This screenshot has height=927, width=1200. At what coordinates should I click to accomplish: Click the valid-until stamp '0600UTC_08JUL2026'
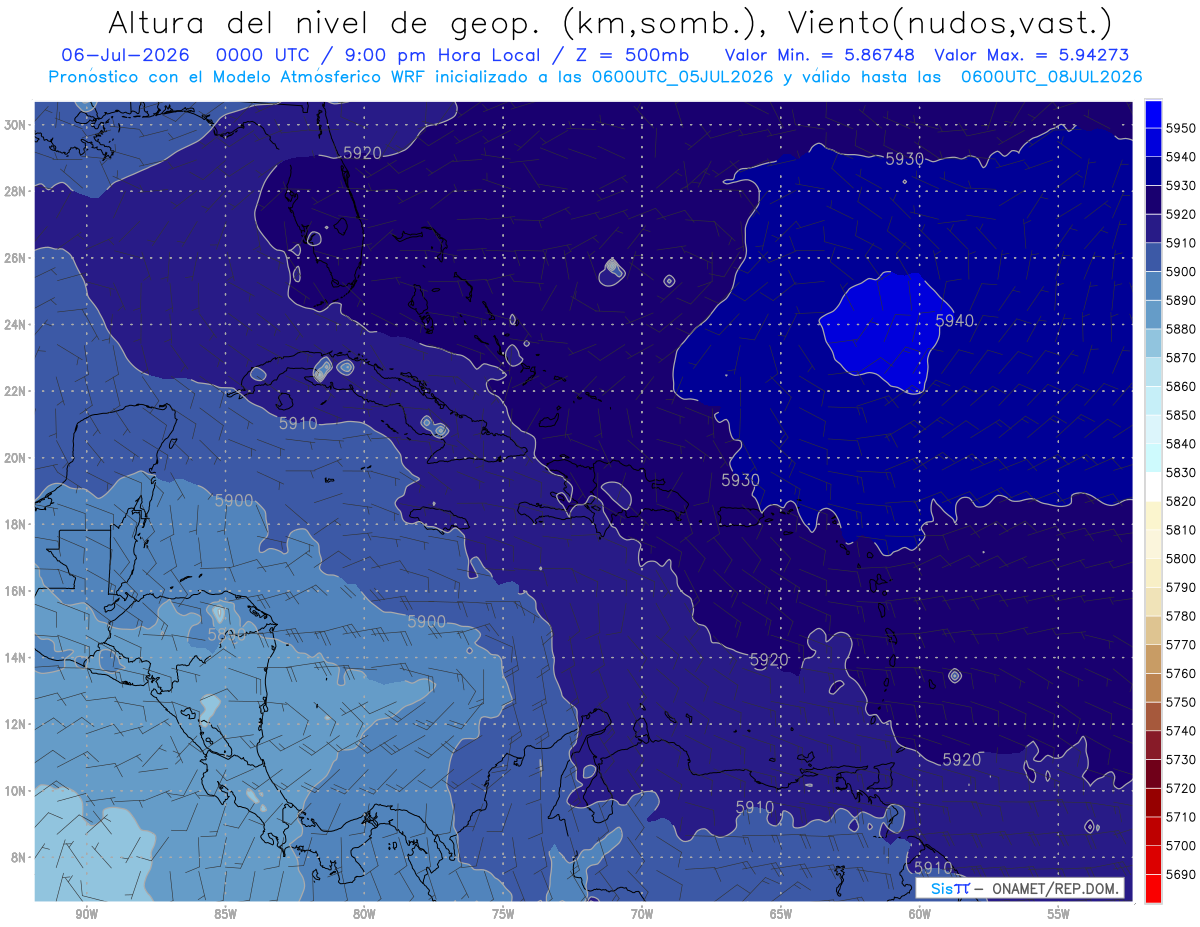point(1051,77)
